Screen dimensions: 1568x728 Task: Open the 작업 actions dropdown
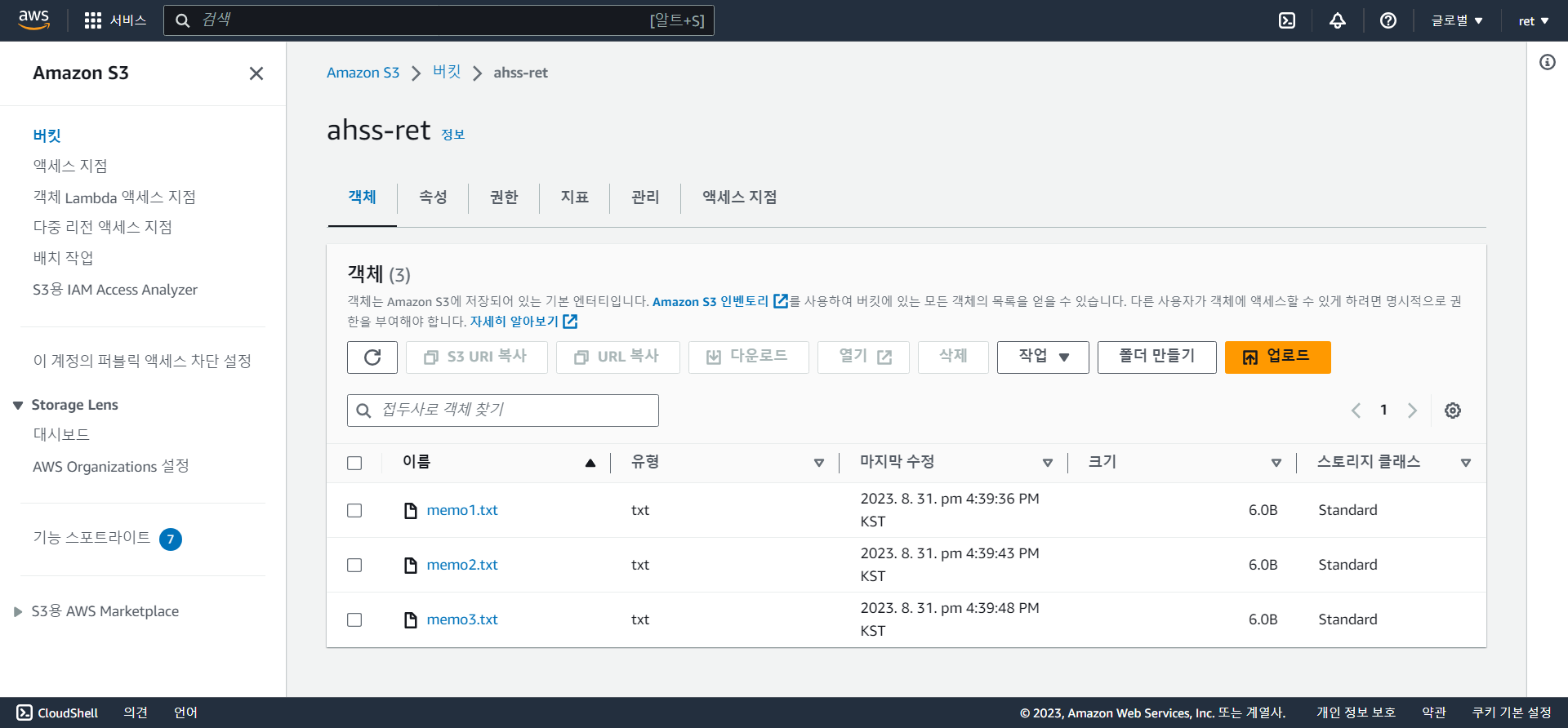1043,357
